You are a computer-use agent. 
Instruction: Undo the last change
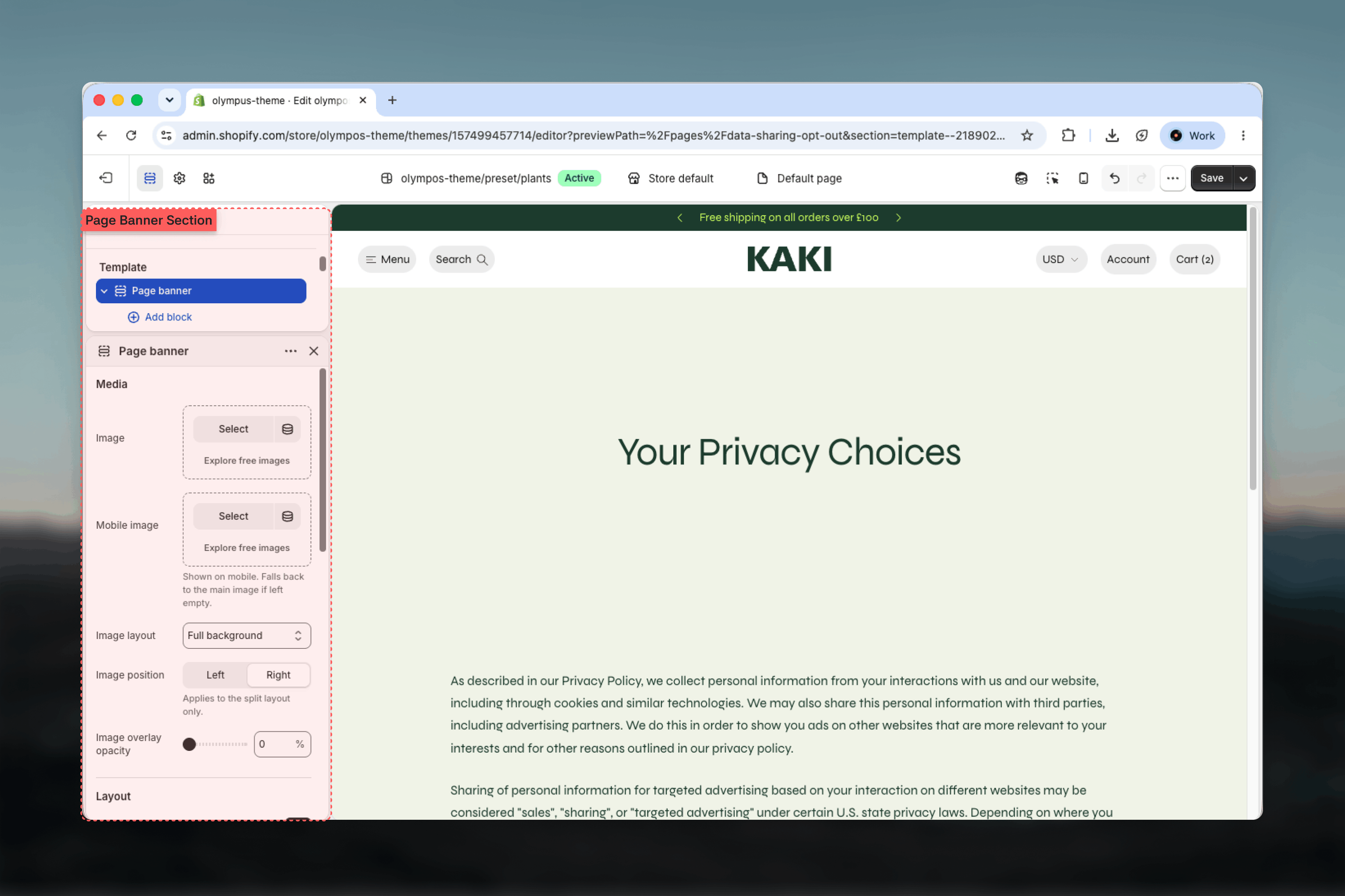click(x=1114, y=178)
